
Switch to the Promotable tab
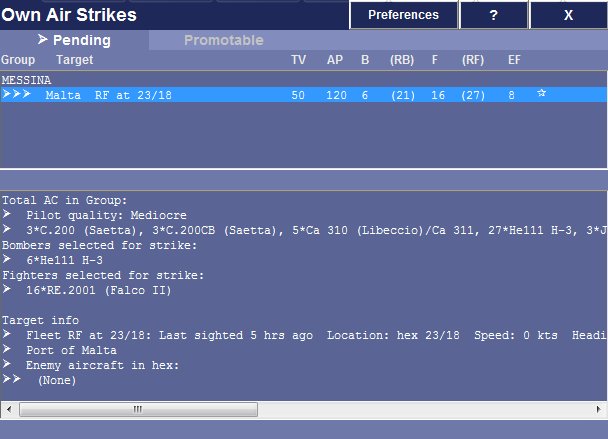click(x=223, y=40)
